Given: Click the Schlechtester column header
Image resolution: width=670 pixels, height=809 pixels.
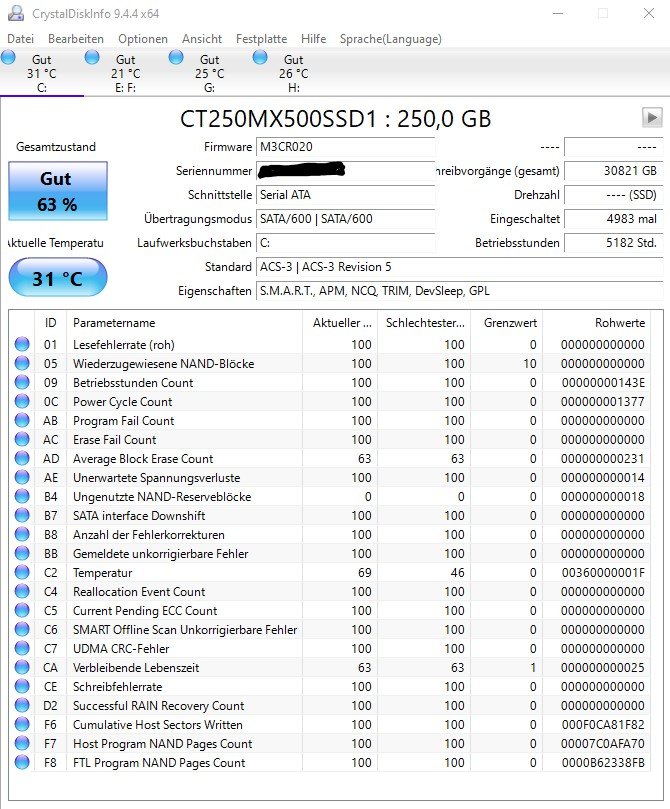Looking at the screenshot, I should pyautogui.click(x=424, y=323).
